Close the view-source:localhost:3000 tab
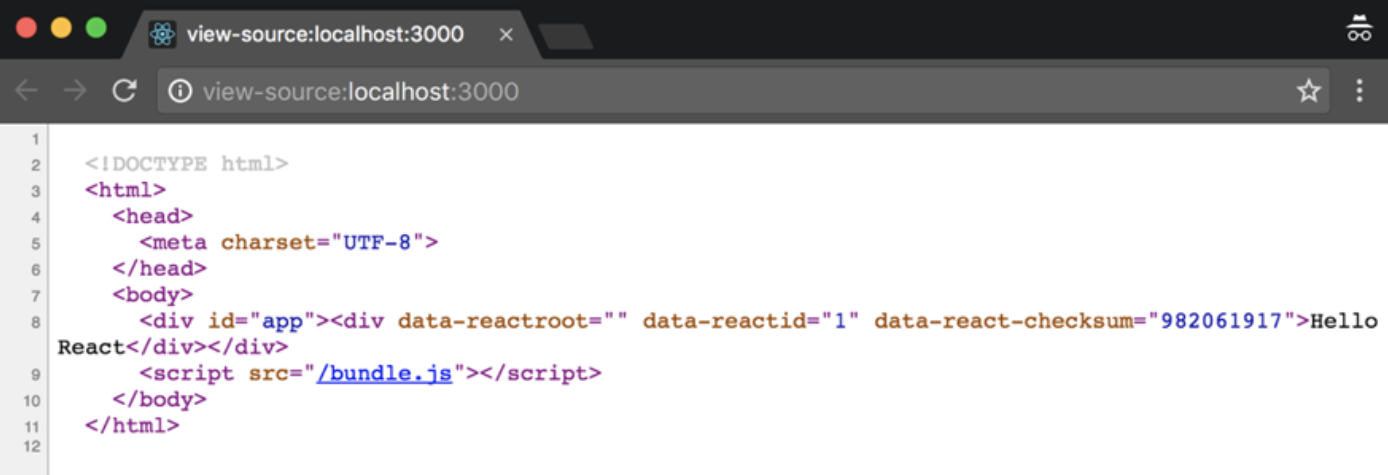The height and width of the screenshot is (475, 1388). click(506, 34)
